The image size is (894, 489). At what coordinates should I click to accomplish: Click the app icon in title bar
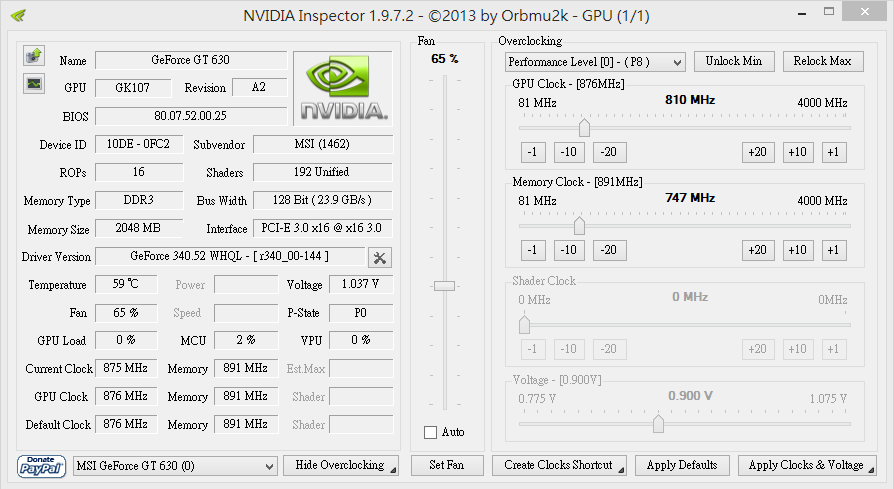18,15
